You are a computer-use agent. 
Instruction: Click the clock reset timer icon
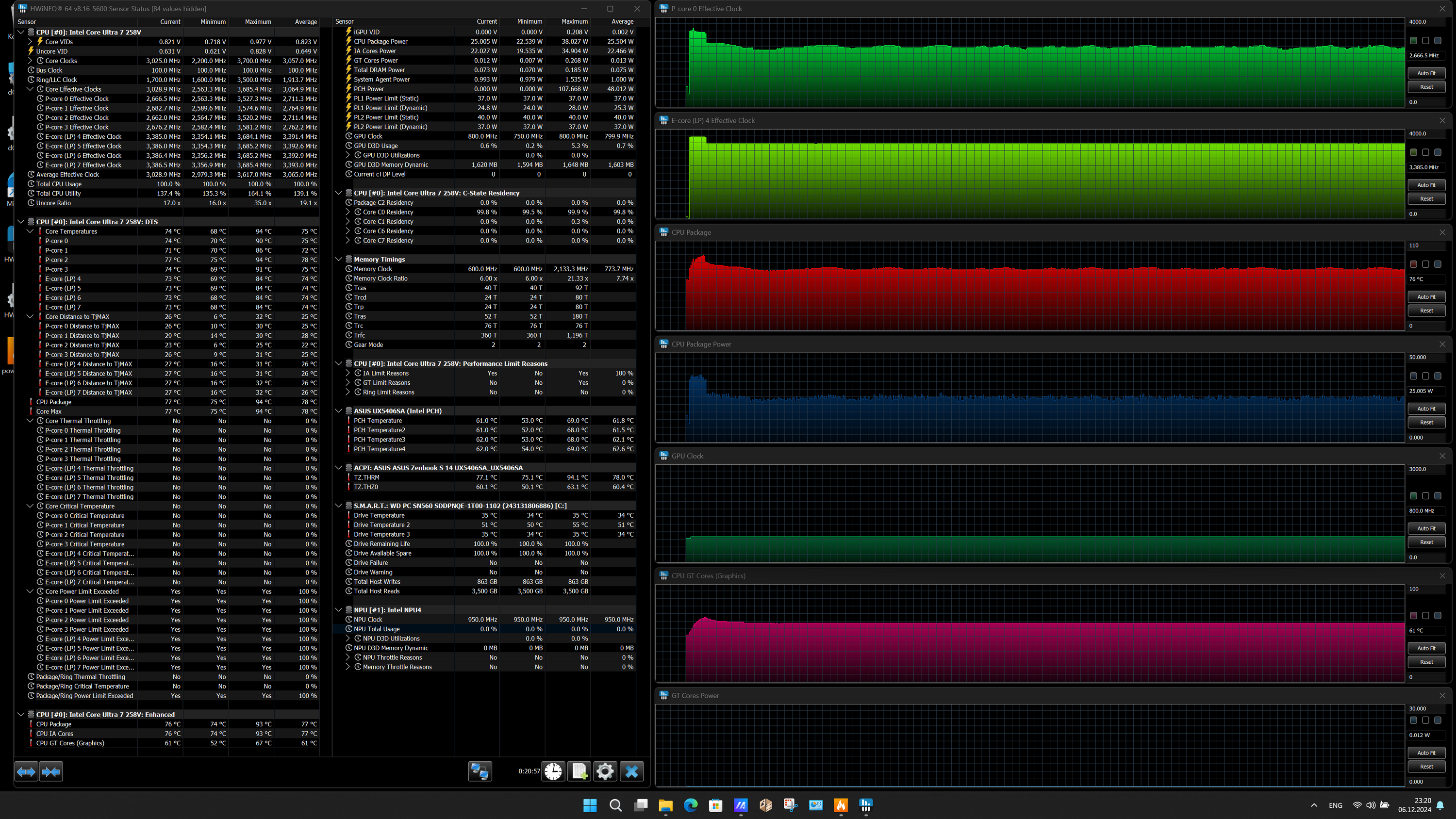(x=553, y=771)
